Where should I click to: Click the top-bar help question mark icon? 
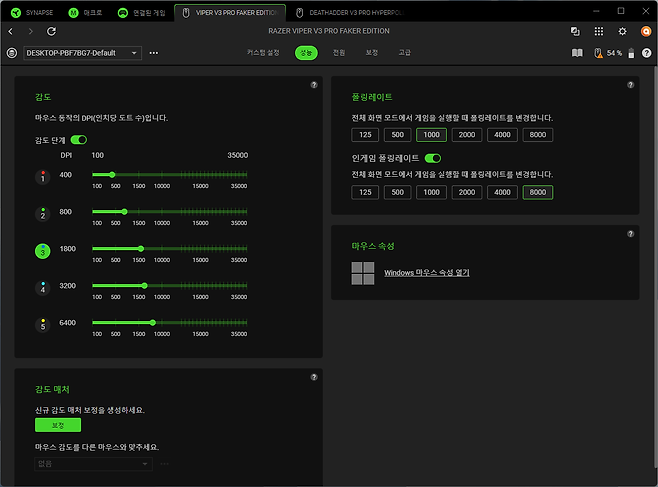[x=646, y=52]
